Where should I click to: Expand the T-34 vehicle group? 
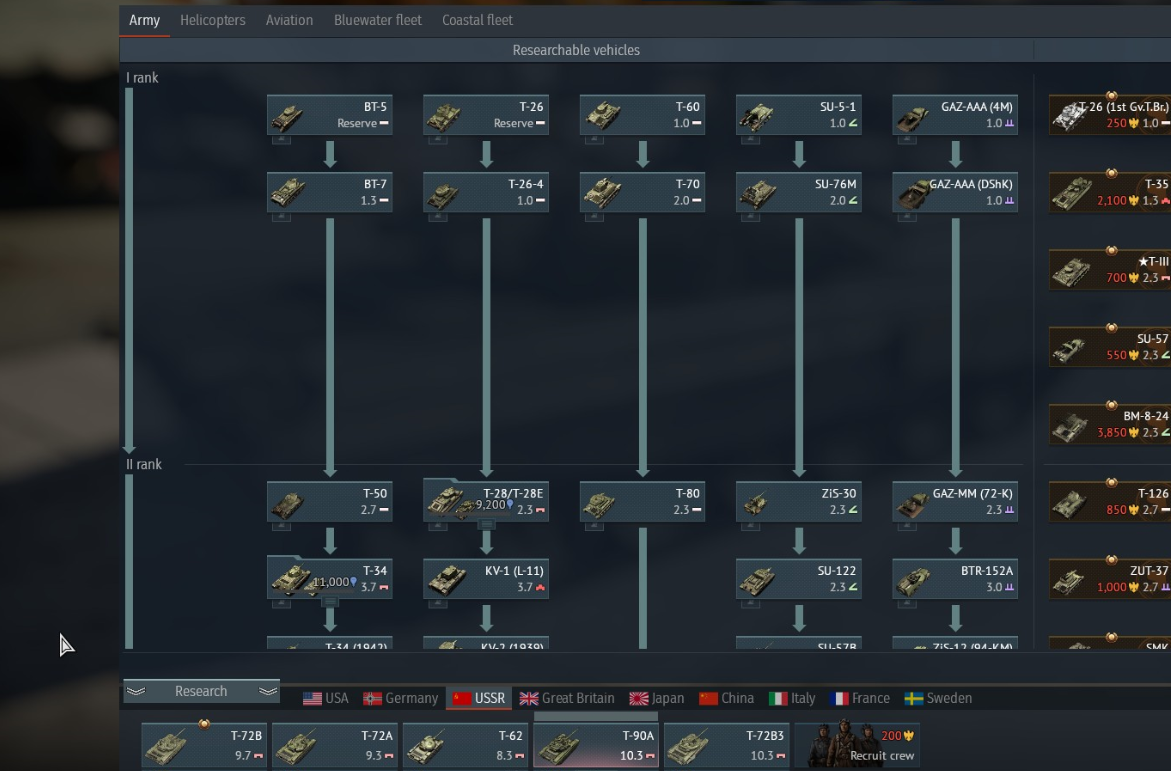coord(329,578)
